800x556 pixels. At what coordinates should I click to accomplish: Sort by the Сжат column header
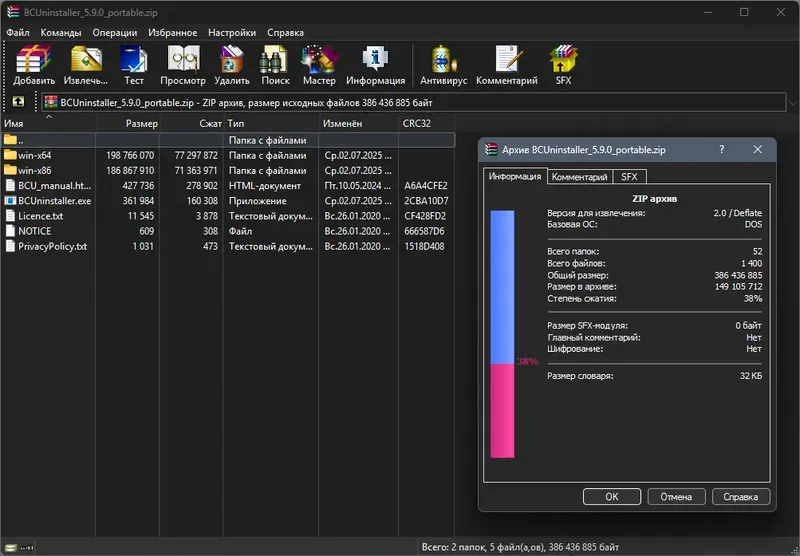(x=191, y=123)
